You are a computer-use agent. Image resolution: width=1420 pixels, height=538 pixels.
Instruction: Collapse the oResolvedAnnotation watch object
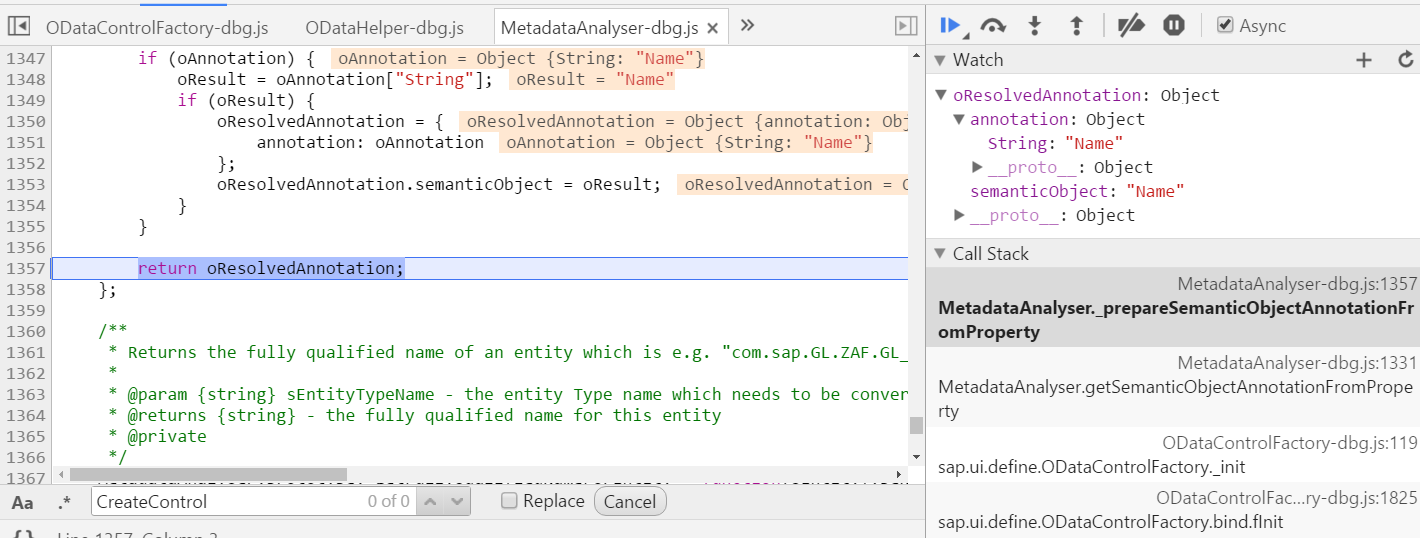[941, 96]
